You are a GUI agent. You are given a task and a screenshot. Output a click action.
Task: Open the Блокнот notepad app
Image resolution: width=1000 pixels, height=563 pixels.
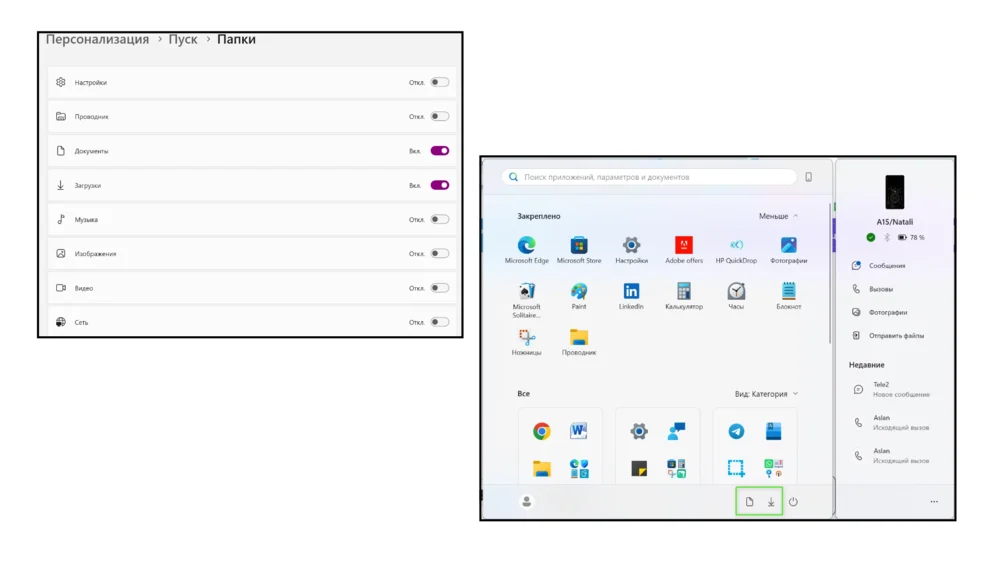(788, 296)
